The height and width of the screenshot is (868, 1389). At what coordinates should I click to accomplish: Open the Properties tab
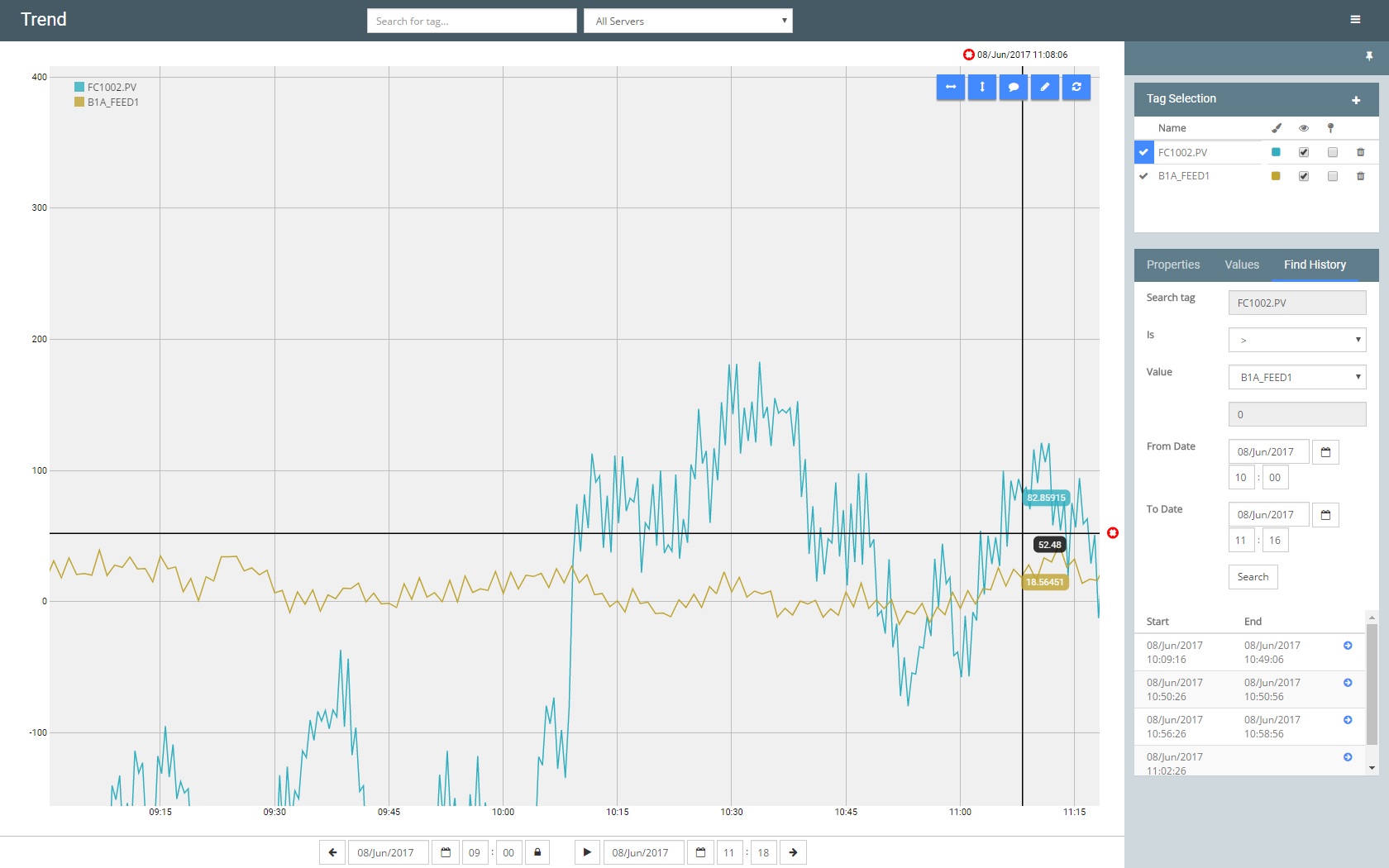point(1172,265)
